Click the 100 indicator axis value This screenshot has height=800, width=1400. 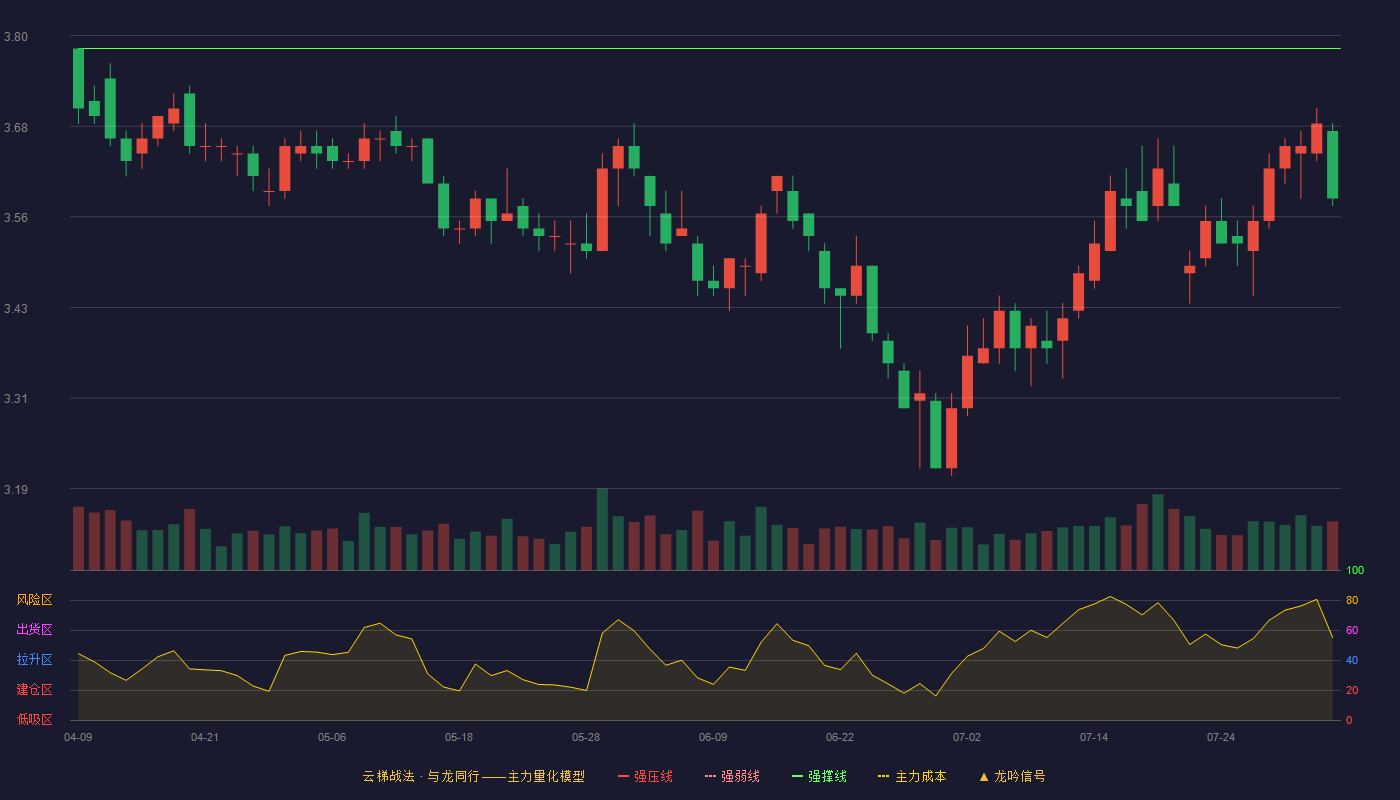click(x=1355, y=571)
